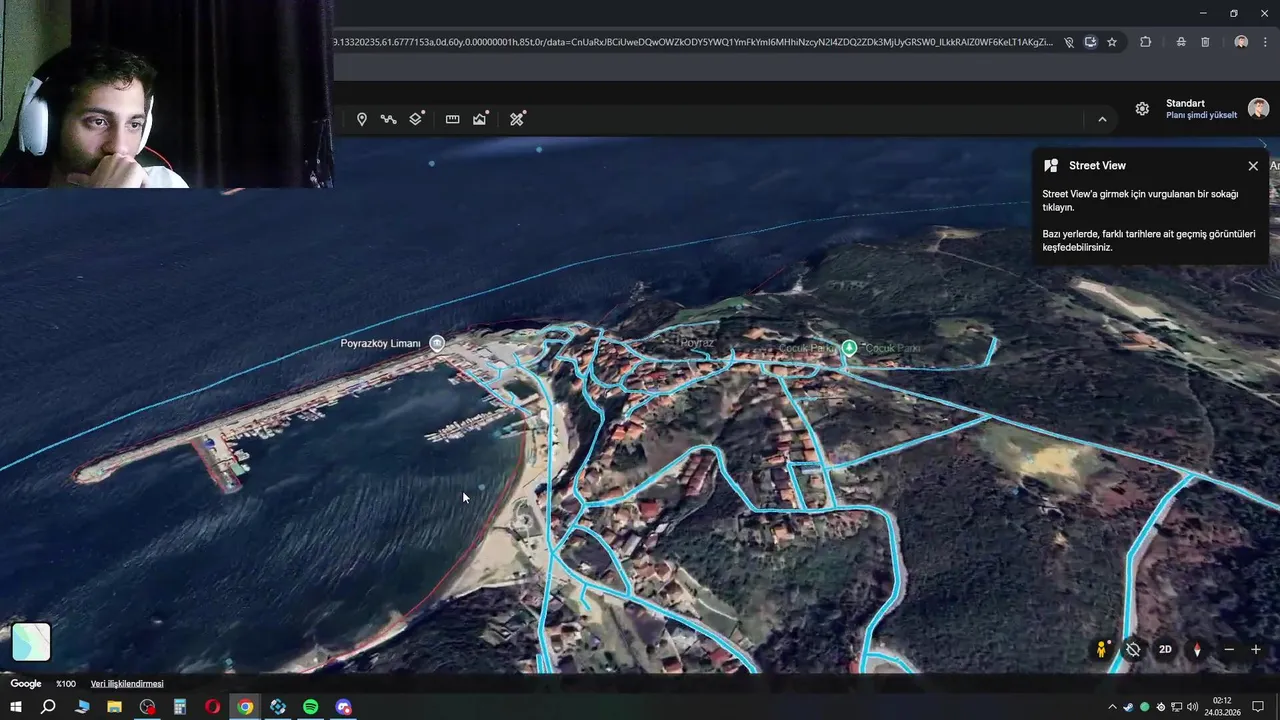Open the map layers tool
This screenshot has width=1280, height=720.
(417, 119)
